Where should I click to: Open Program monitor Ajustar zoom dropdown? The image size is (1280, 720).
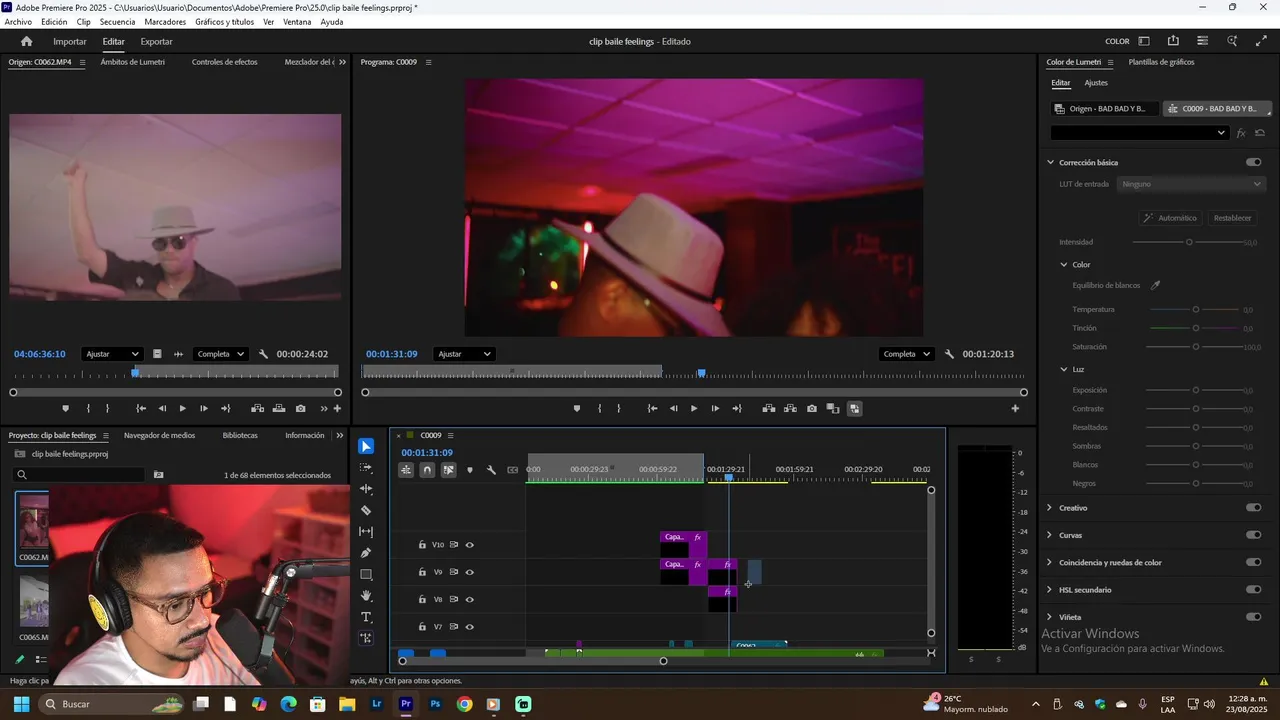464,354
